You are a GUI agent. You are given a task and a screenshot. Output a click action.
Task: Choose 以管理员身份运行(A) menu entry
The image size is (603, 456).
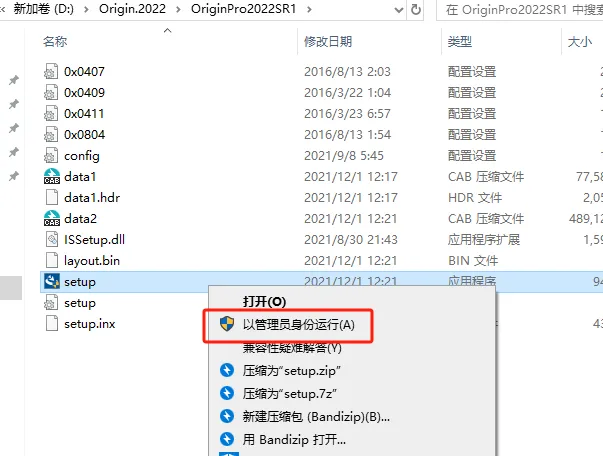(x=298, y=325)
